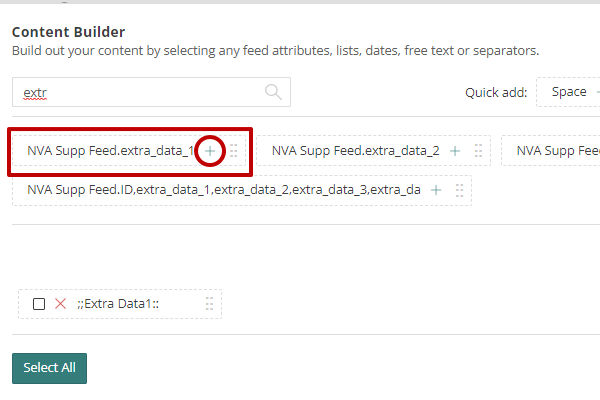Tick the checkbox beside ;;Extra Data1::
This screenshot has height=400, width=600.
[x=39, y=304]
